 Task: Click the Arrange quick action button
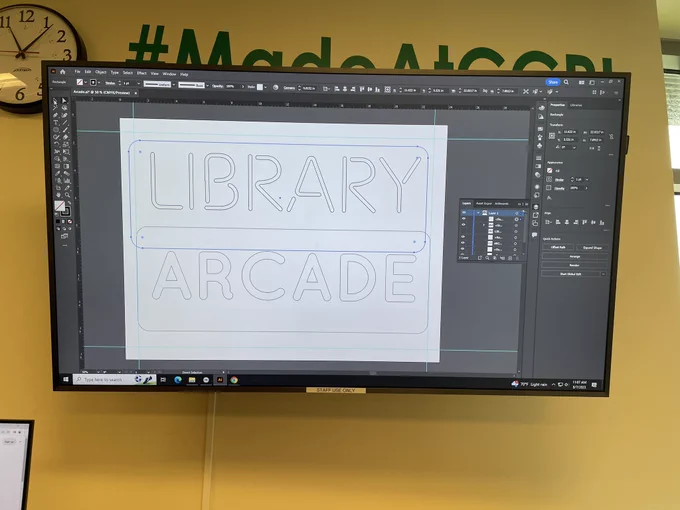coord(575,256)
